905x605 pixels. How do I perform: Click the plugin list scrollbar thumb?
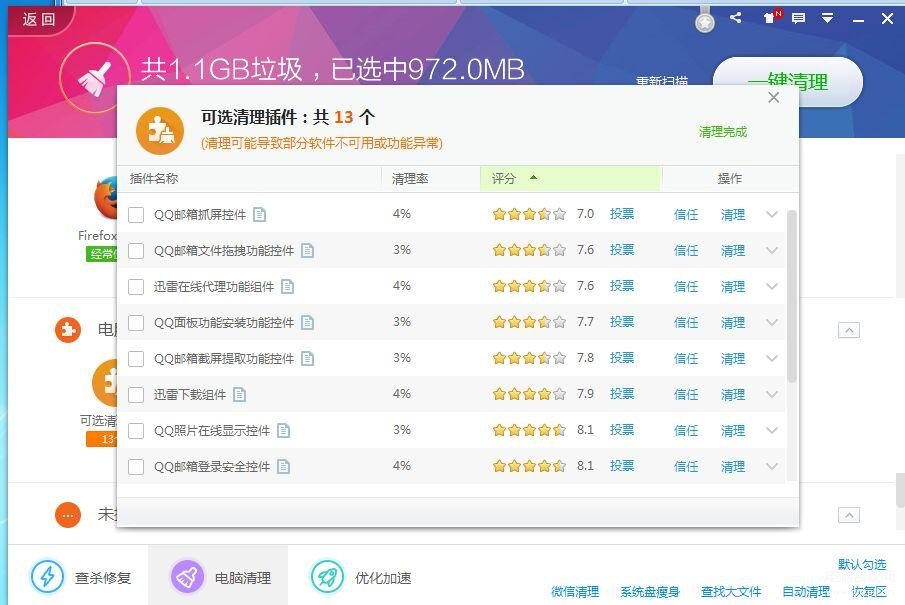click(x=792, y=296)
